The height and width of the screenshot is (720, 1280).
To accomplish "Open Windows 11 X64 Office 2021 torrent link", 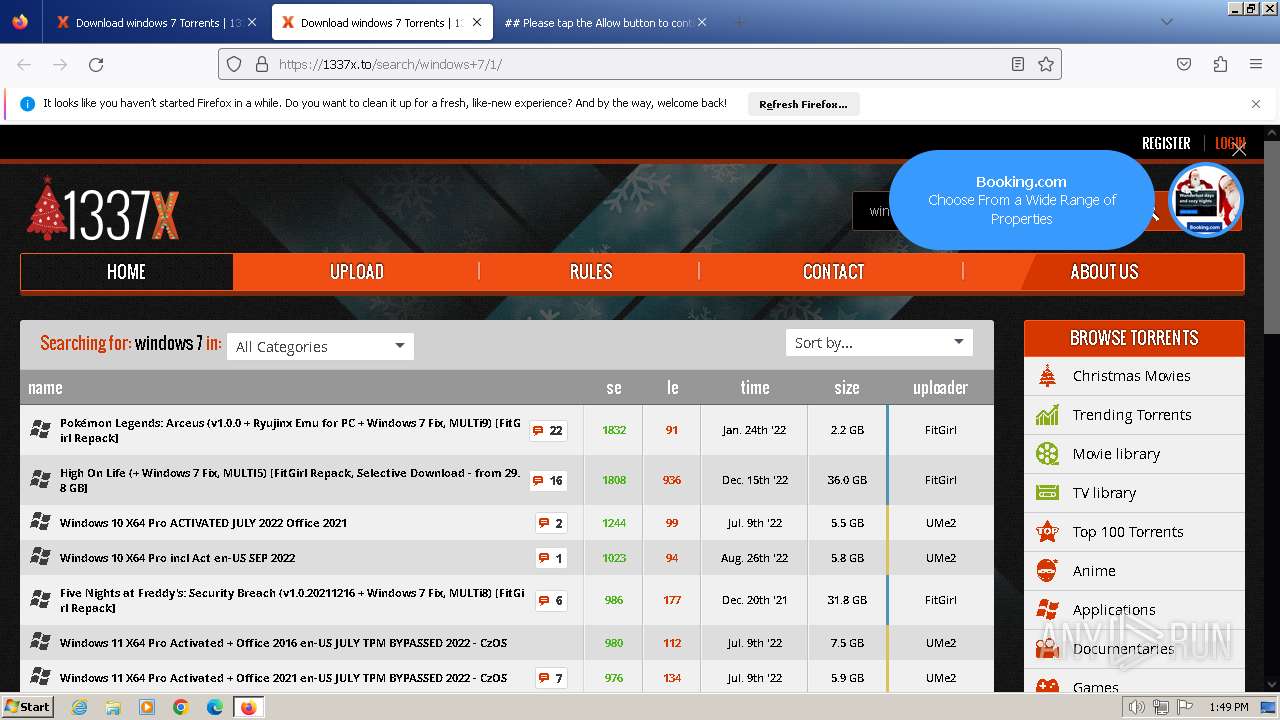I will [x=283, y=678].
